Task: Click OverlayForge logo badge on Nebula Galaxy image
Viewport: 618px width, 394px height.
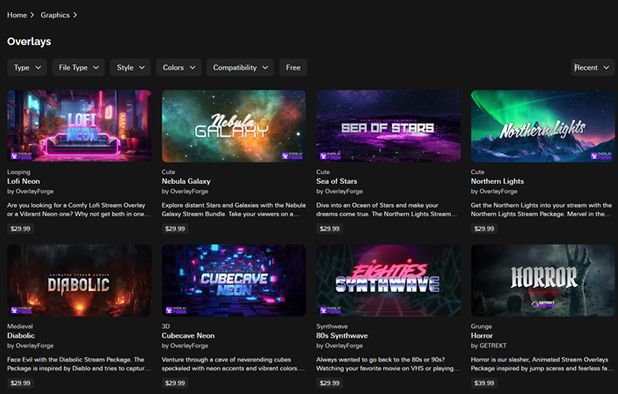Action: [292, 156]
